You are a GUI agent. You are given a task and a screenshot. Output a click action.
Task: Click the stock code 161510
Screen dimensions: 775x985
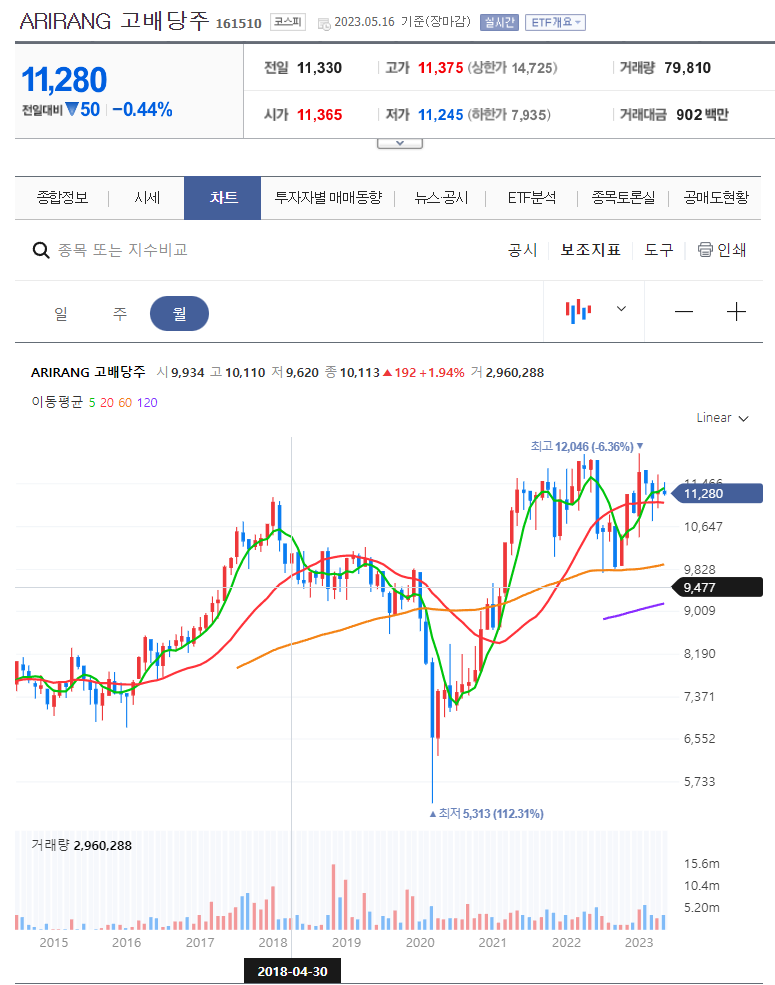tap(239, 24)
